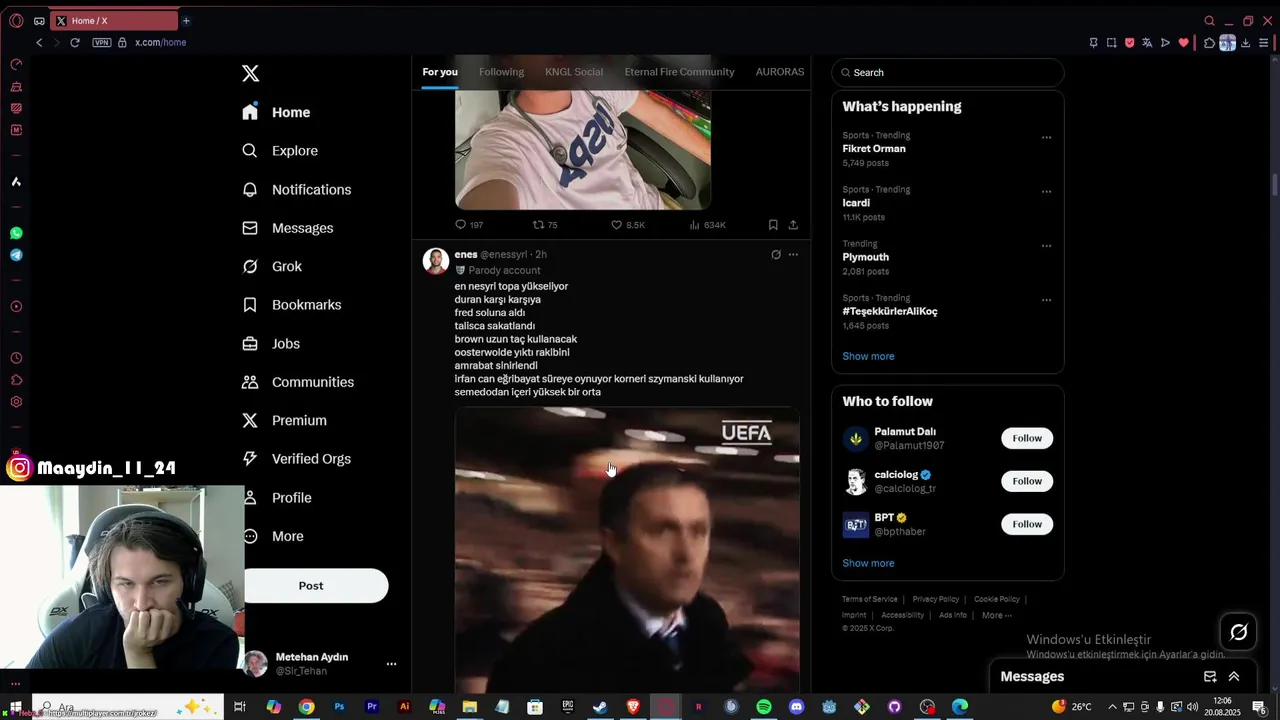
Task: Open Spotify from Windows taskbar
Action: pyautogui.click(x=764, y=707)
